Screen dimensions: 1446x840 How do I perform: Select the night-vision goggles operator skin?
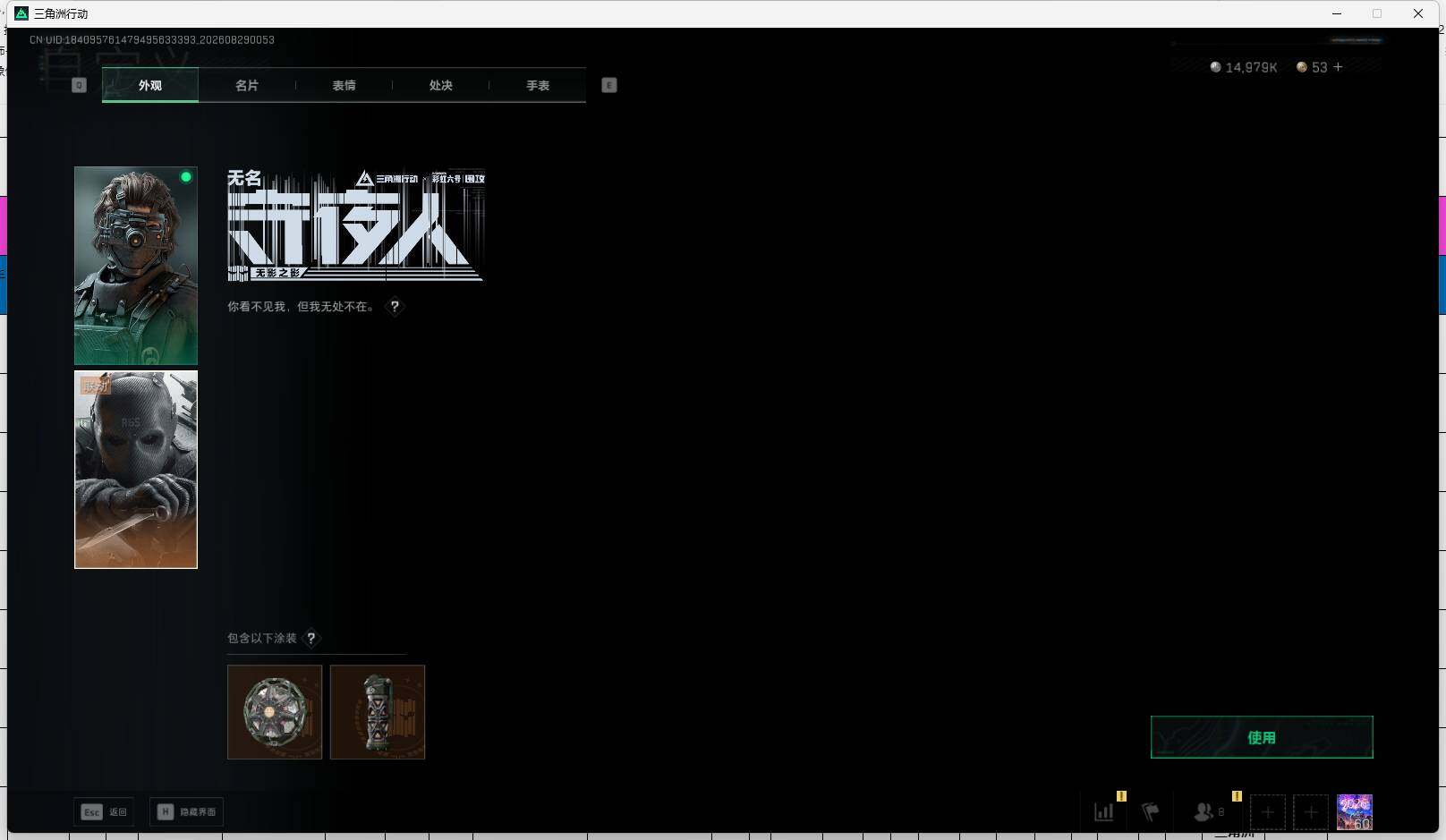[x=136, y=266]
